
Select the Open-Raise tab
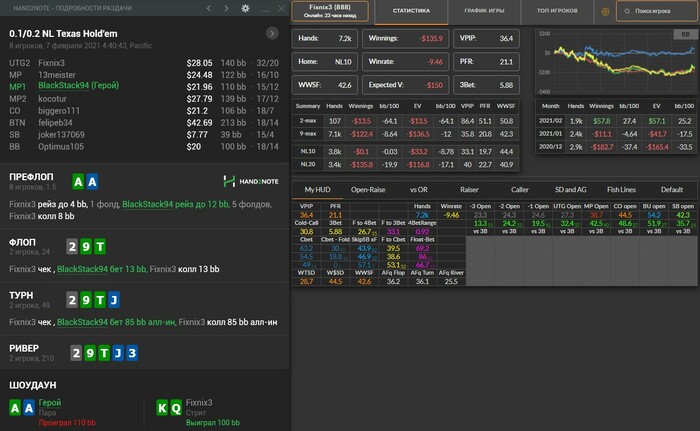pos(368,190)
